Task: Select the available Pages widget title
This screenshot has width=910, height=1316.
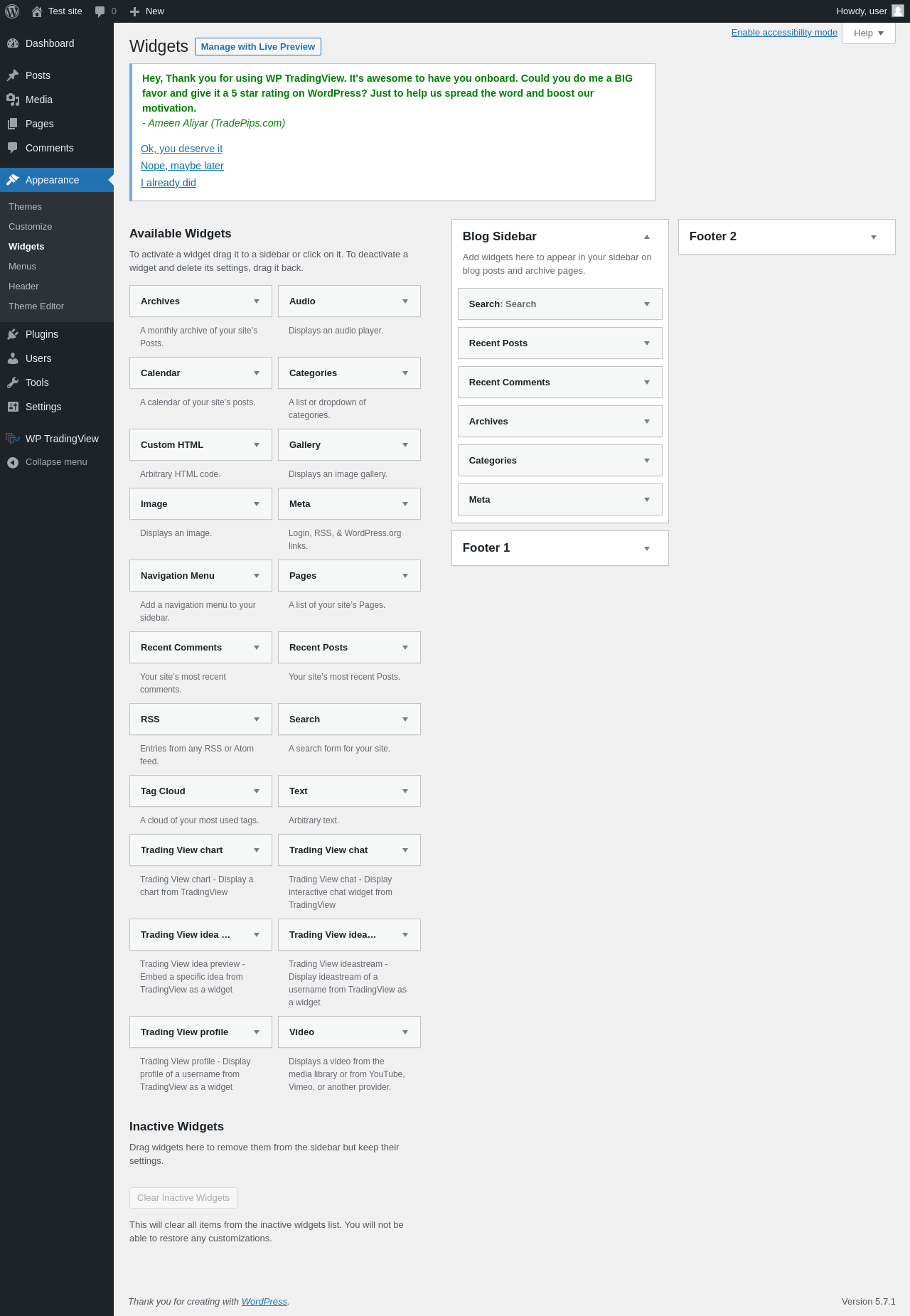Action: 303,576
